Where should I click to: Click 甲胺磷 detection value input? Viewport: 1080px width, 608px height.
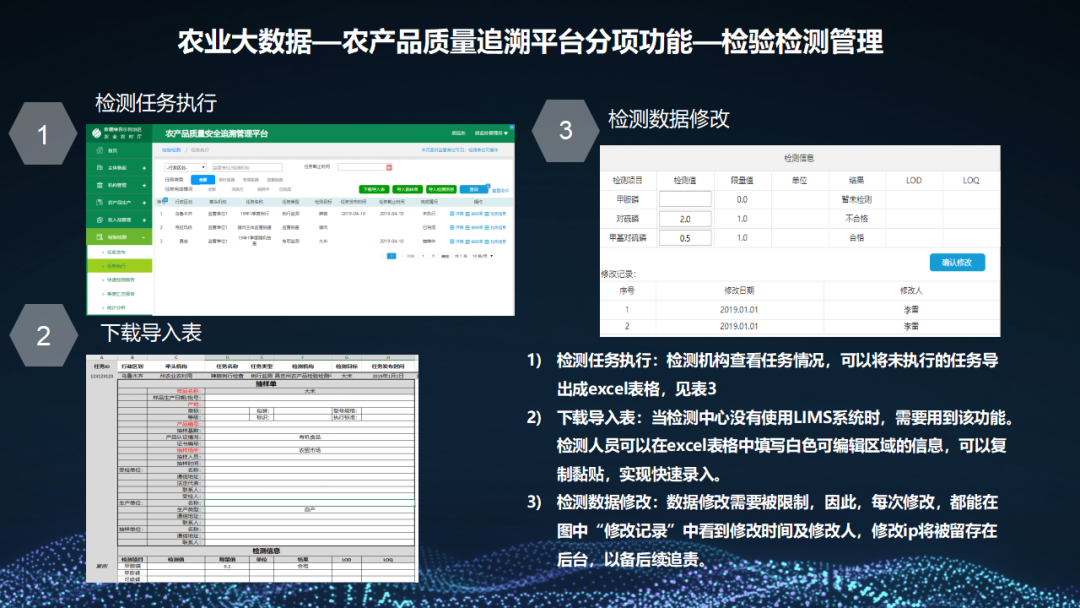[x=685, y=200]
